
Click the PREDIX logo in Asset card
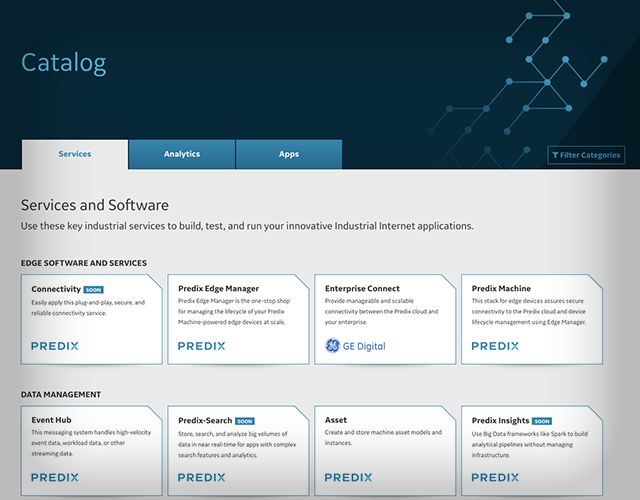point(348,478)
